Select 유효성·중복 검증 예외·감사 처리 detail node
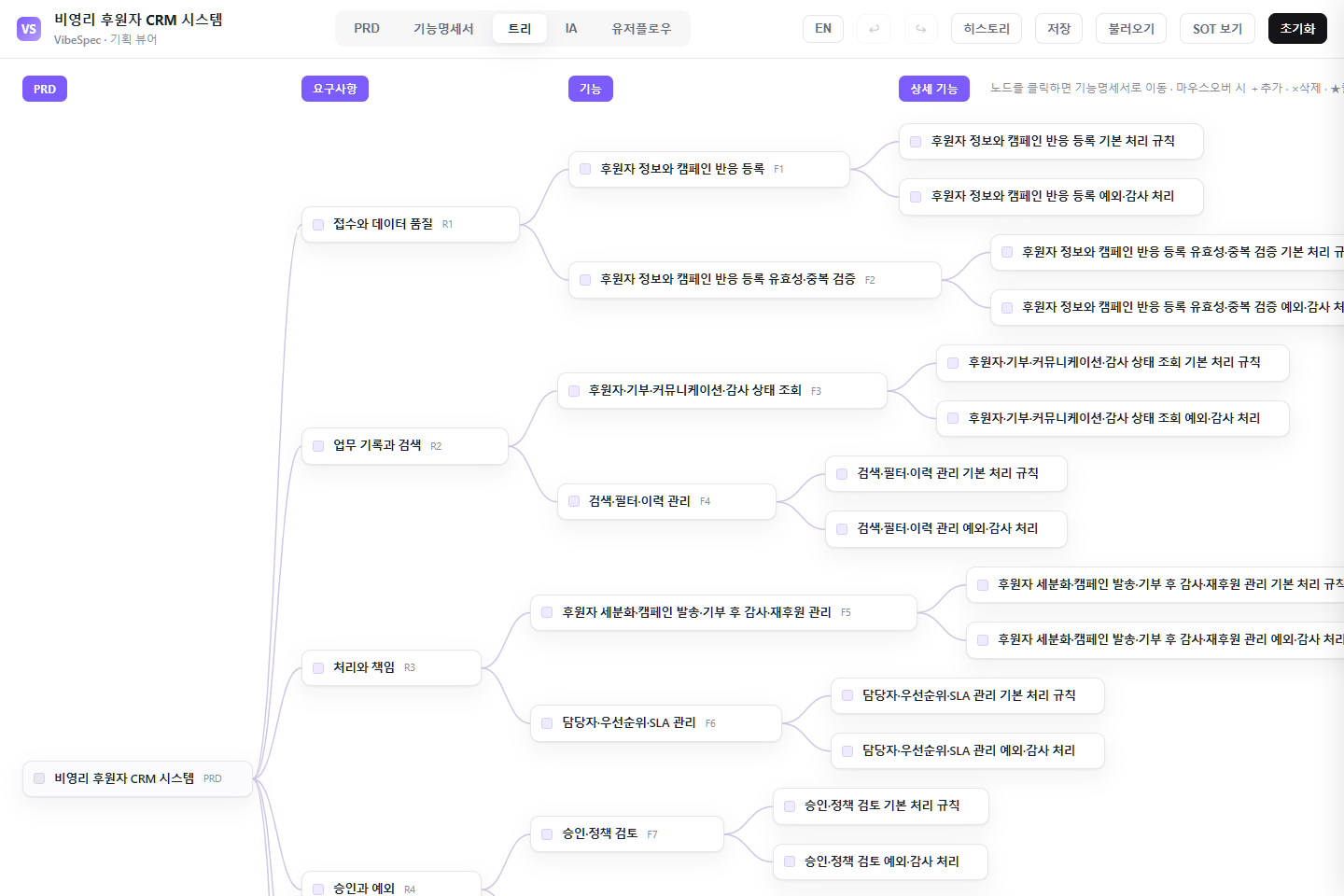 point(1168,307)
